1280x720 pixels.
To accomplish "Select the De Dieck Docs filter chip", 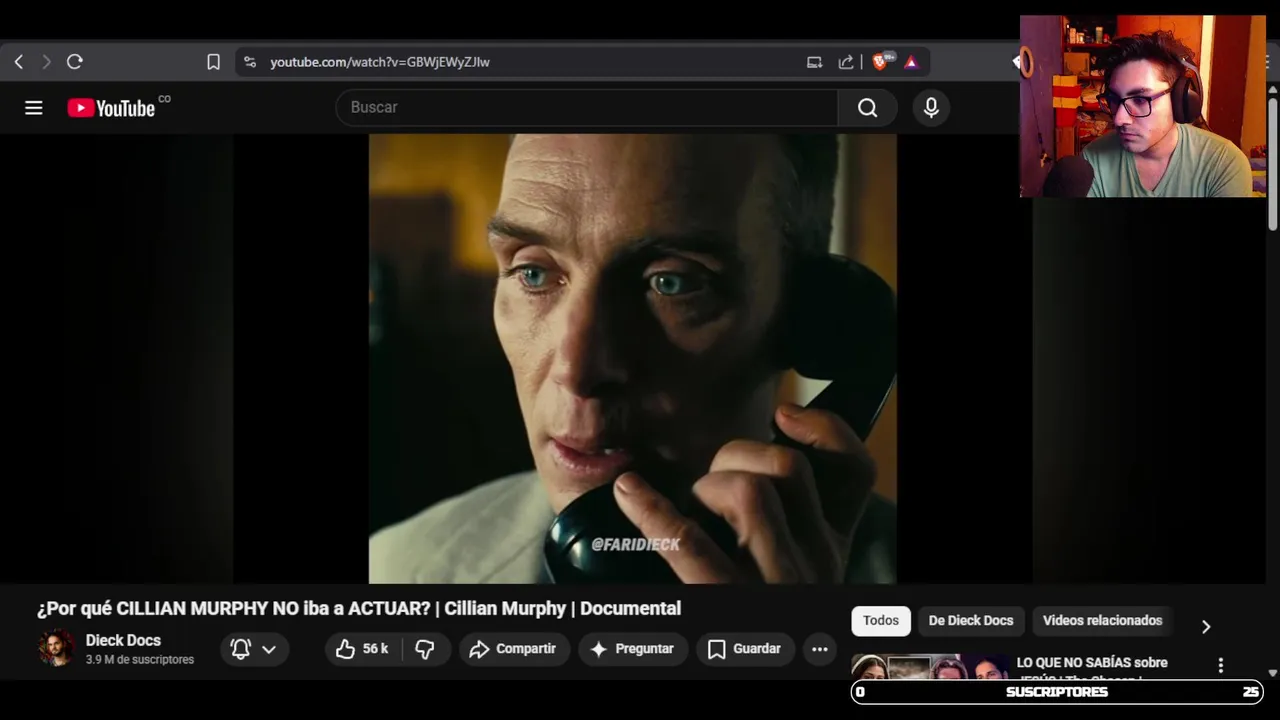I will click(971, 621).
